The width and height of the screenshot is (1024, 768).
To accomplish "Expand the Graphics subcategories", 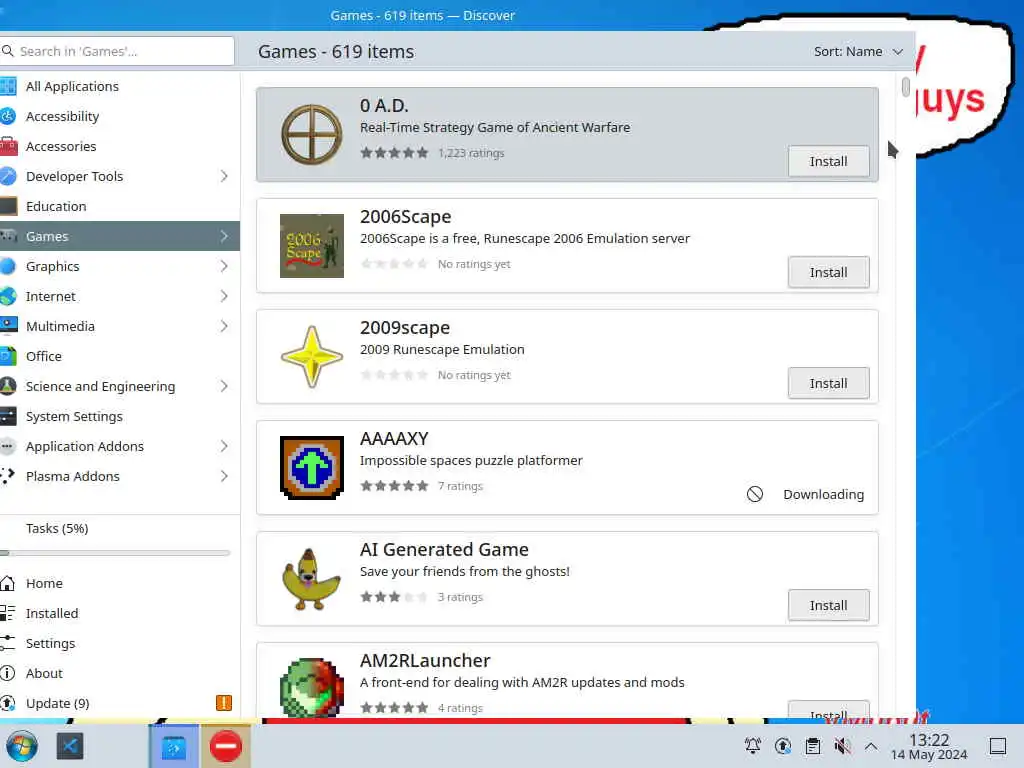I will click(224, 266).
